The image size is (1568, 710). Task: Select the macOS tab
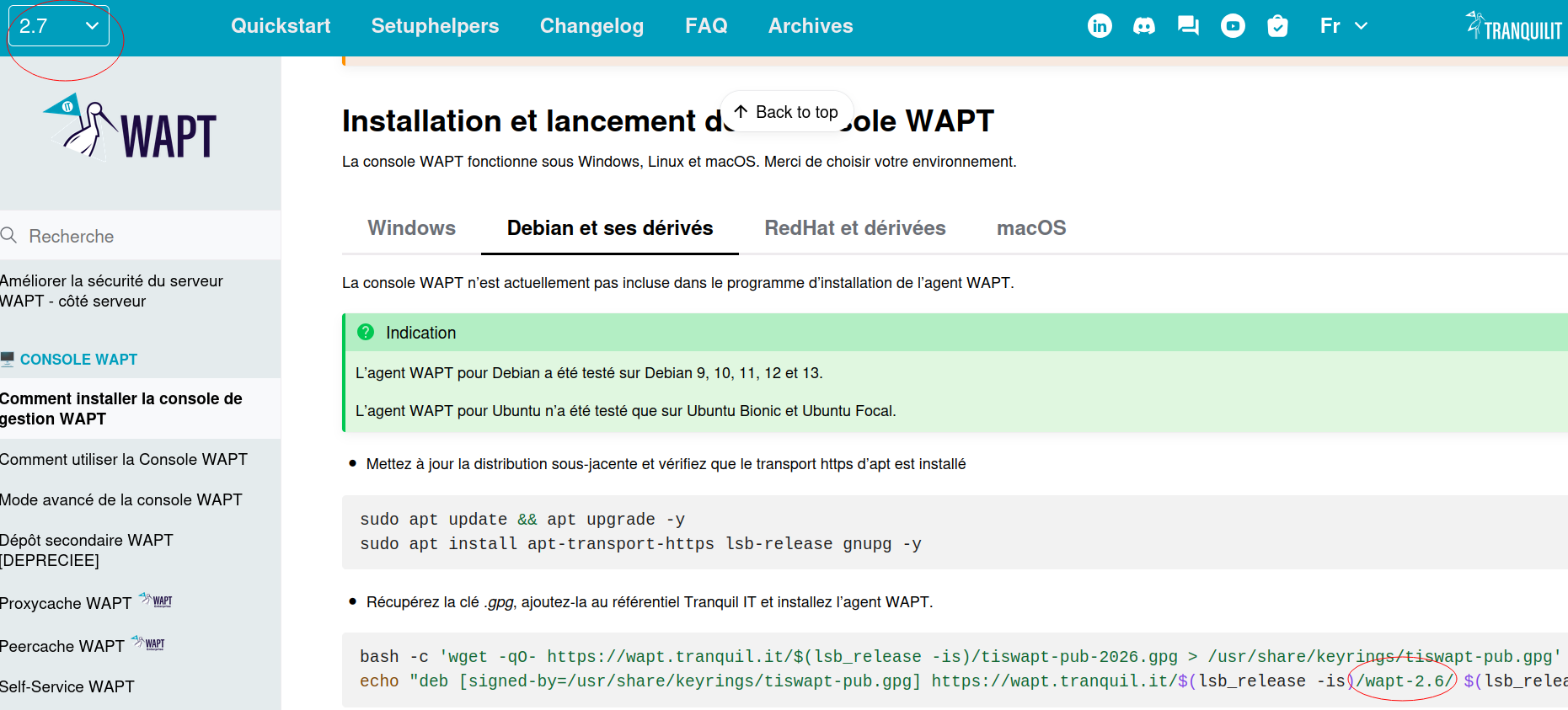click(1031, 228)
